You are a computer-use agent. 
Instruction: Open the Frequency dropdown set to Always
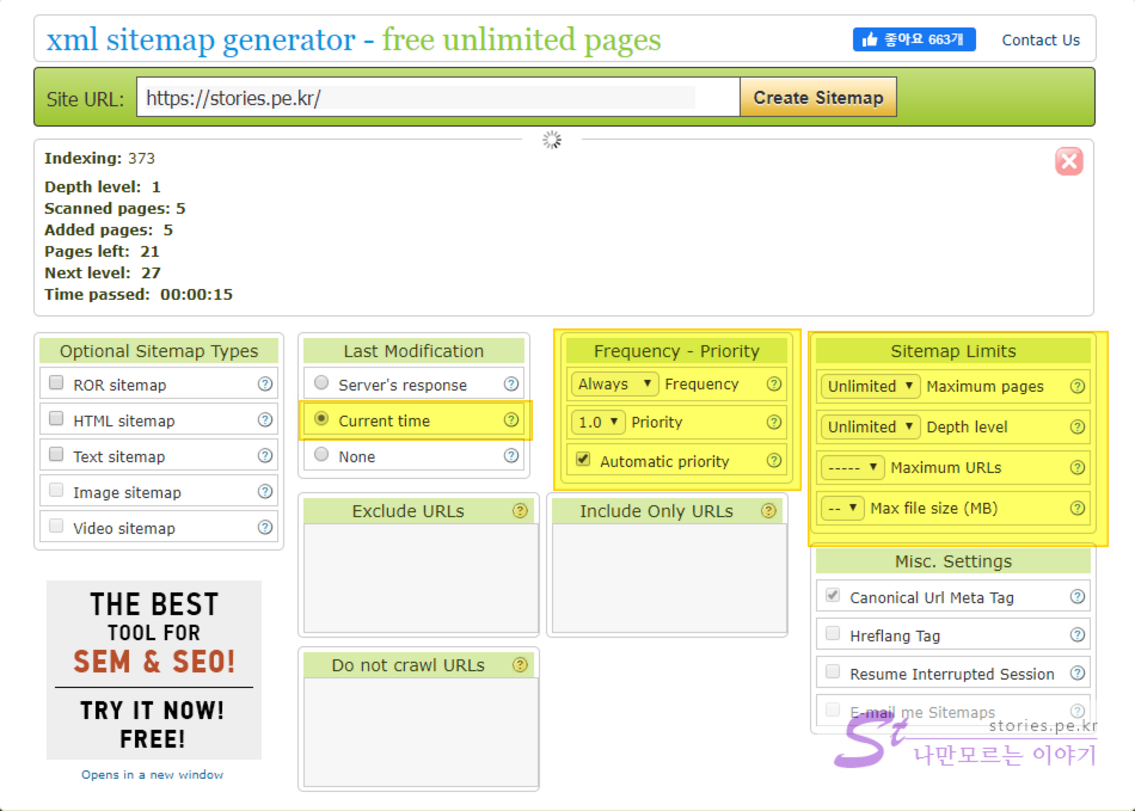(x=615, y=384)
